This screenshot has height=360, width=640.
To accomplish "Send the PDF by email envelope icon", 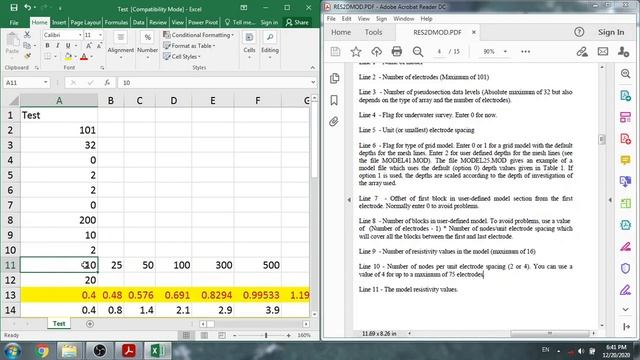I will tap(603, 51).
